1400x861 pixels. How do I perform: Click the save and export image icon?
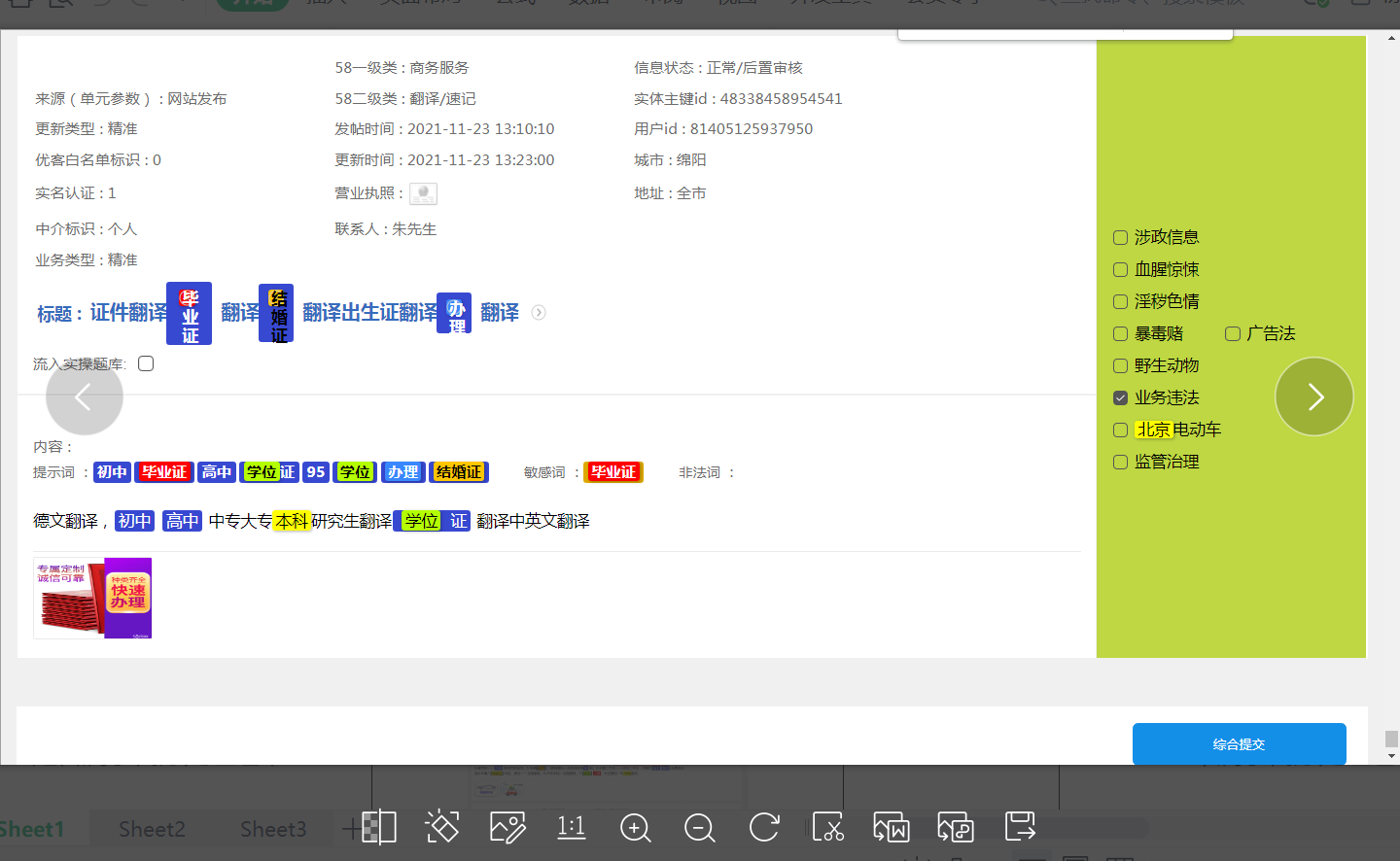[x=1020, y=827]
